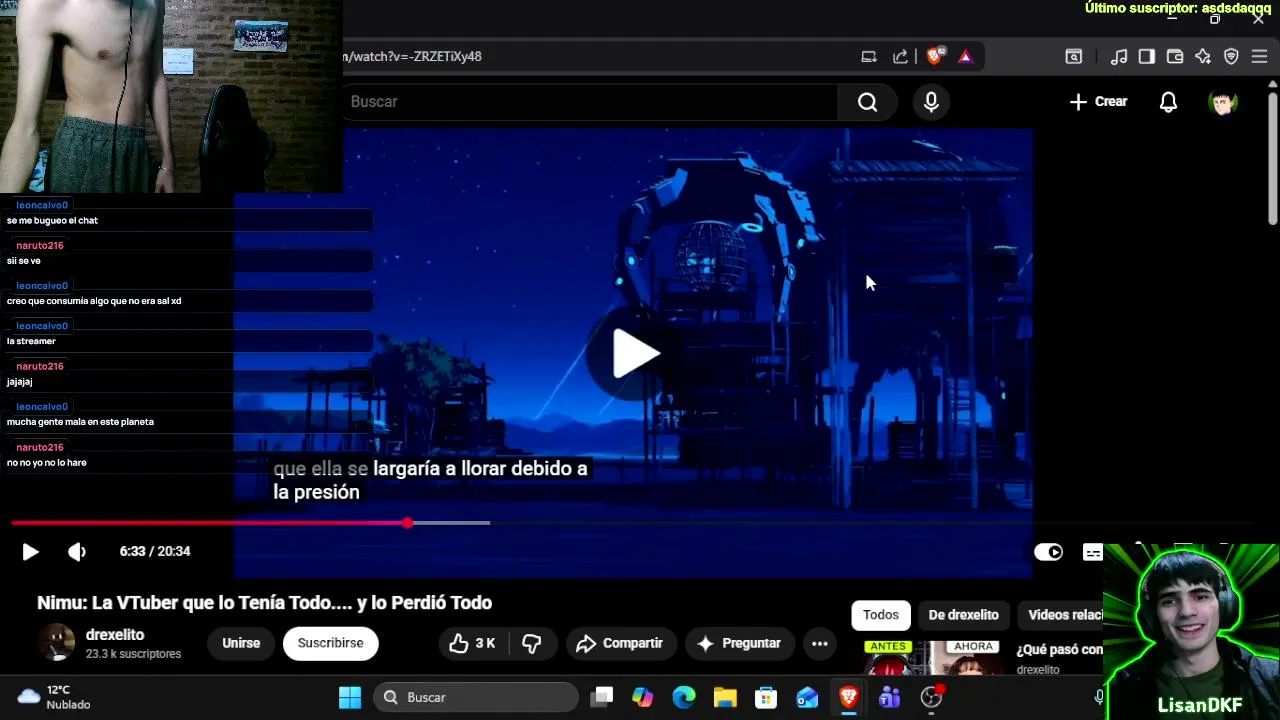1280x720 pixels.
Task: Click the progress bar scrubber handle
Action: [x=408, y=523]
